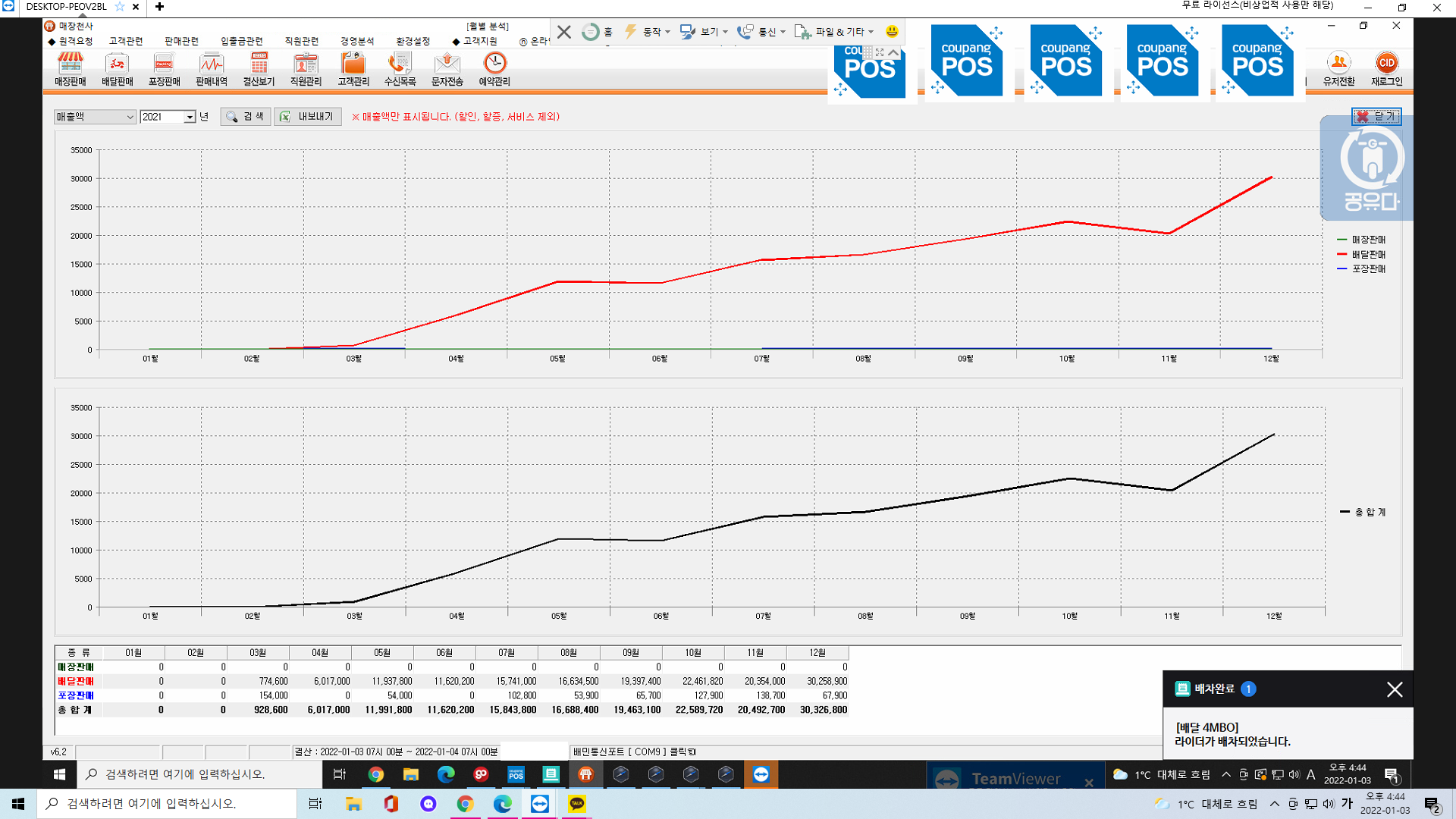The height and width of the screenshot is (819, 1456).
Task: Open Microsoft Office on local taskbar
Action: pos(391,804)
